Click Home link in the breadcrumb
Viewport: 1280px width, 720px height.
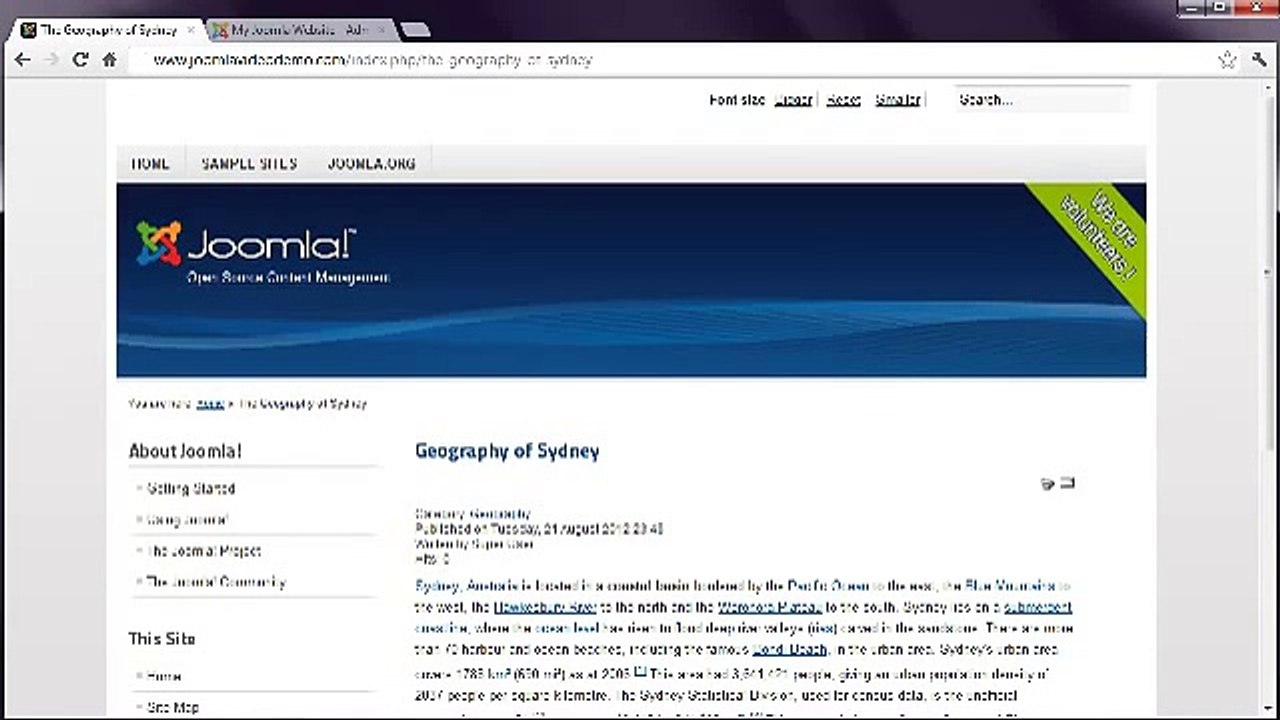click(x=210, y=404)
